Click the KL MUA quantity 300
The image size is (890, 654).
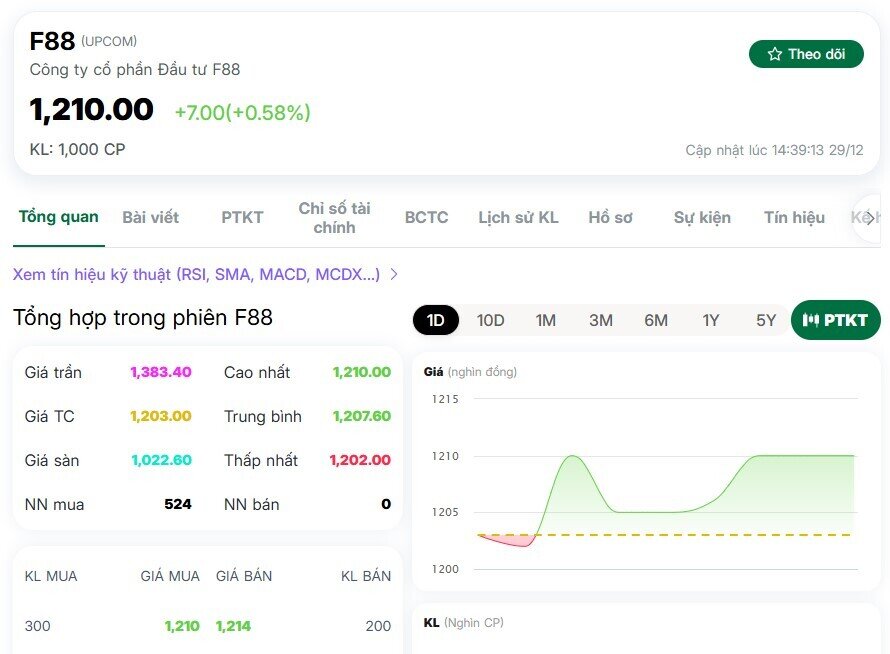pyautogui.click(x=37, y=626)
